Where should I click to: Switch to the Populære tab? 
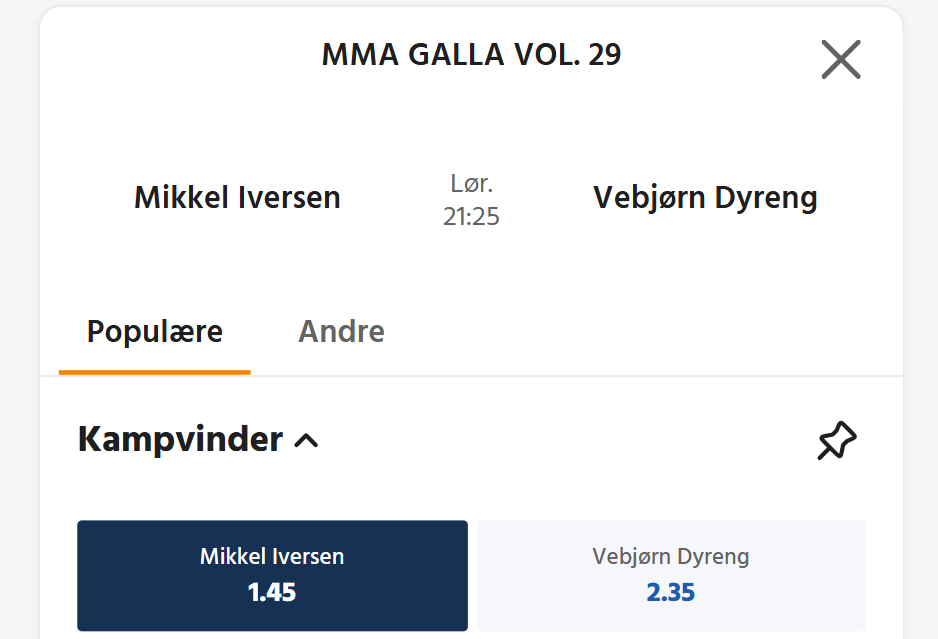(155, 331)
